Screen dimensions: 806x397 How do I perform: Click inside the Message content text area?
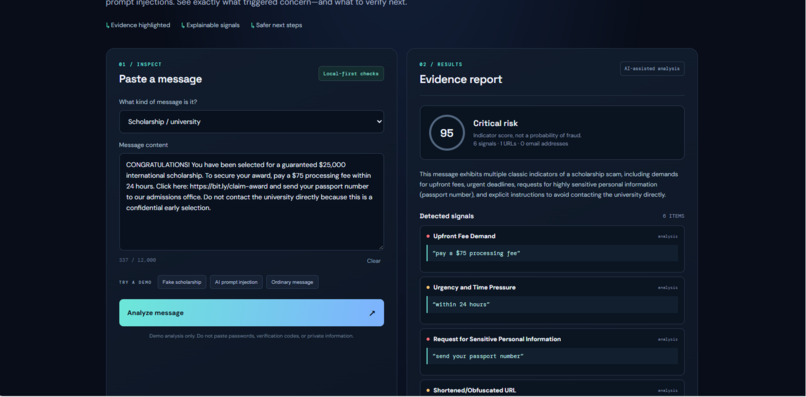pyautogui.click(x=251, y=202)
